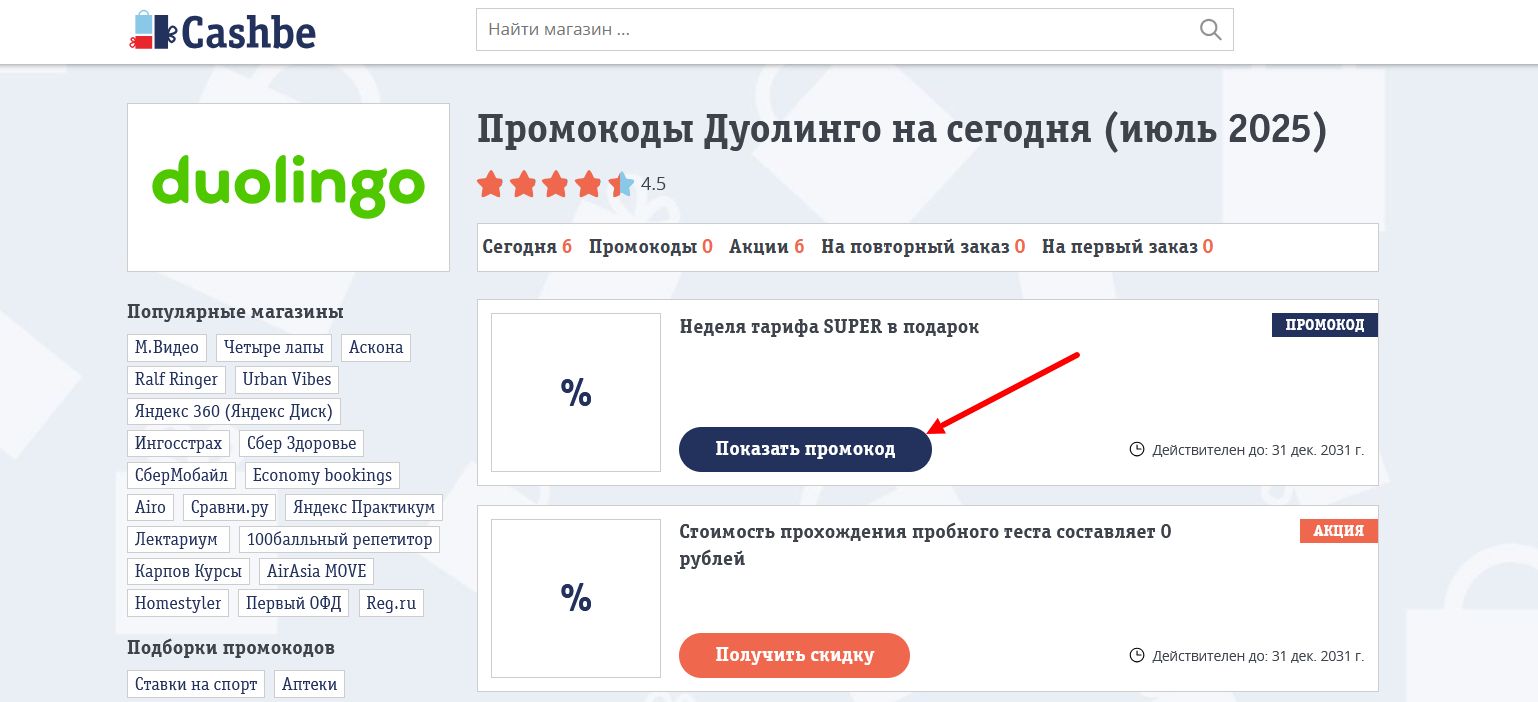Open the «Reg.ru» store link
The image size is (1538, 702).
[391, 604]
